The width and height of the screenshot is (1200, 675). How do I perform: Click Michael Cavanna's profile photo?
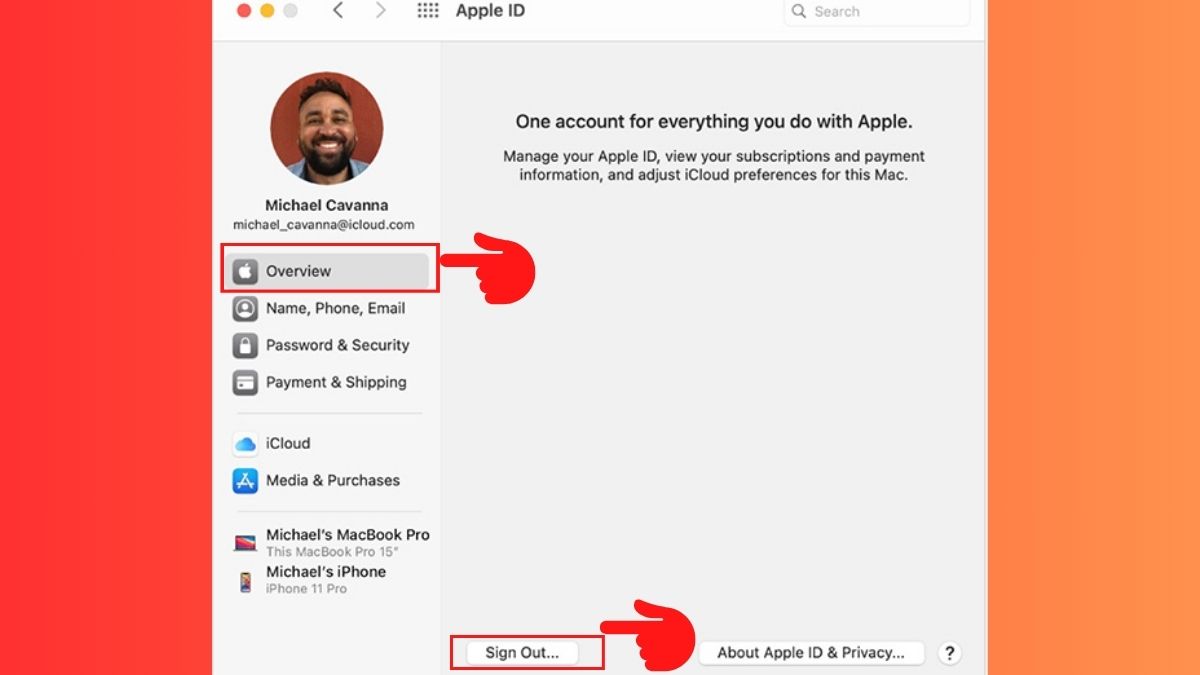pos(327,127)
